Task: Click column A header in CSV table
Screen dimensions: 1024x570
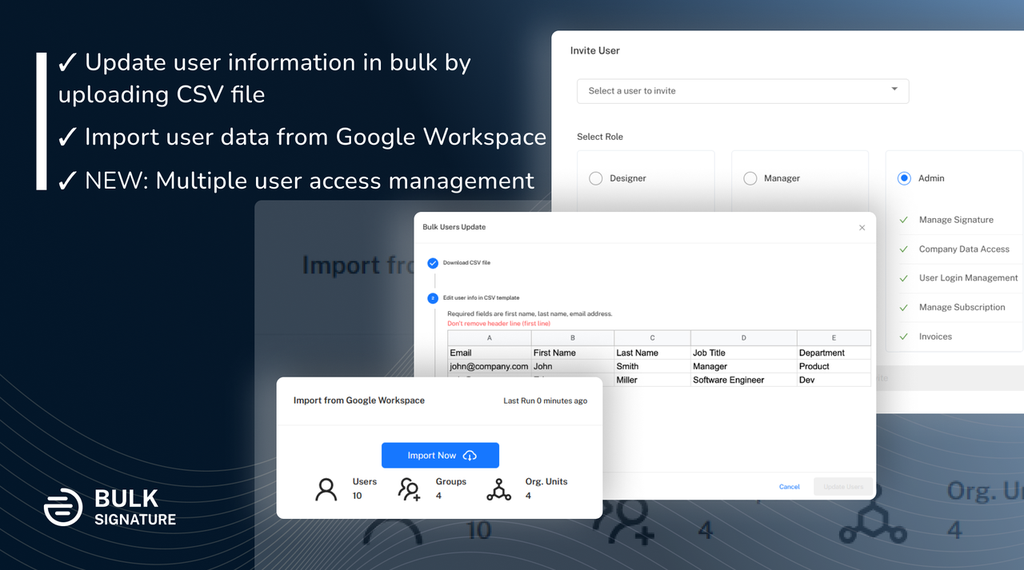Action: 489,338
